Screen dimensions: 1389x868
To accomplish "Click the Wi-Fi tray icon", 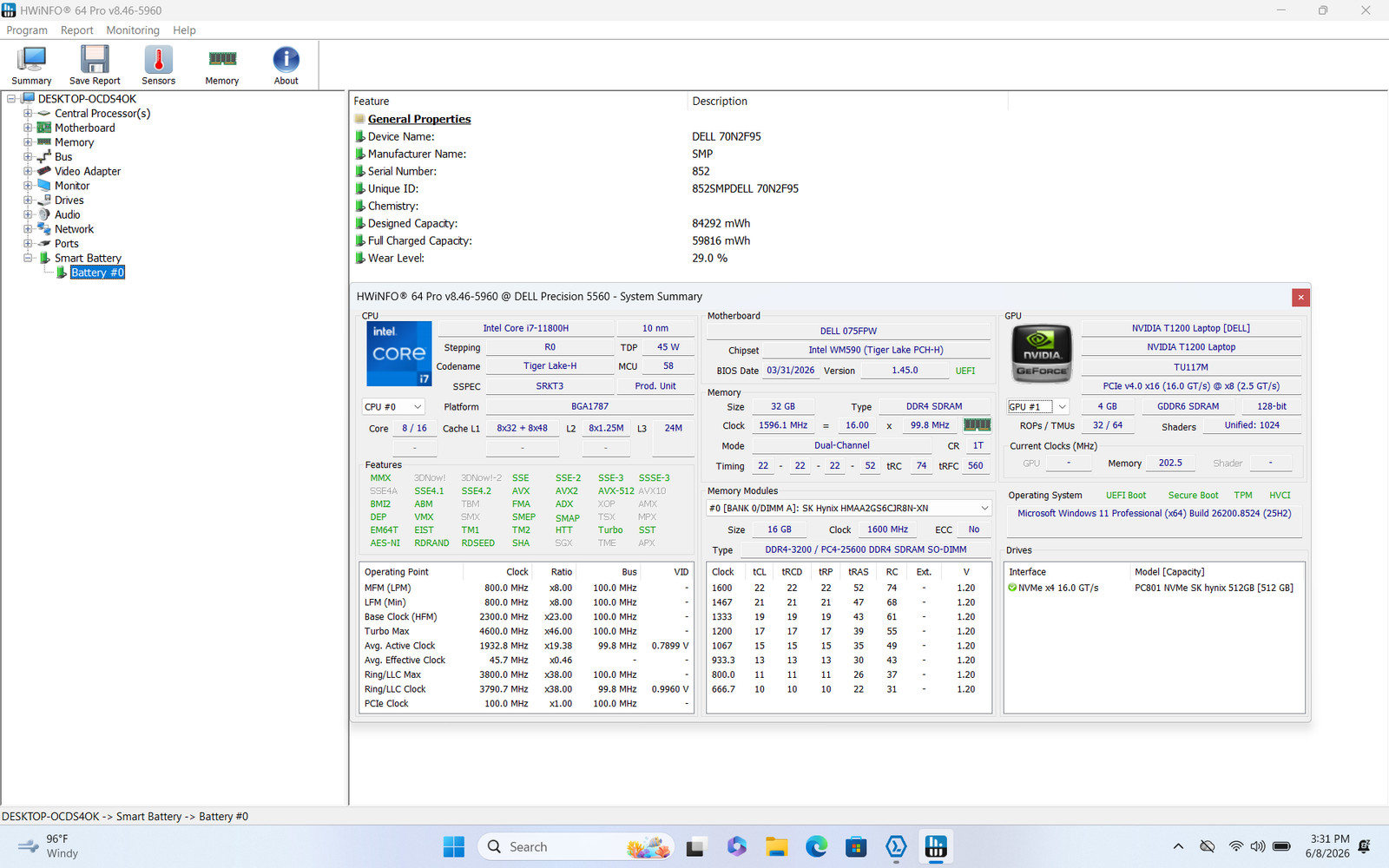I will click(1235, 846).
